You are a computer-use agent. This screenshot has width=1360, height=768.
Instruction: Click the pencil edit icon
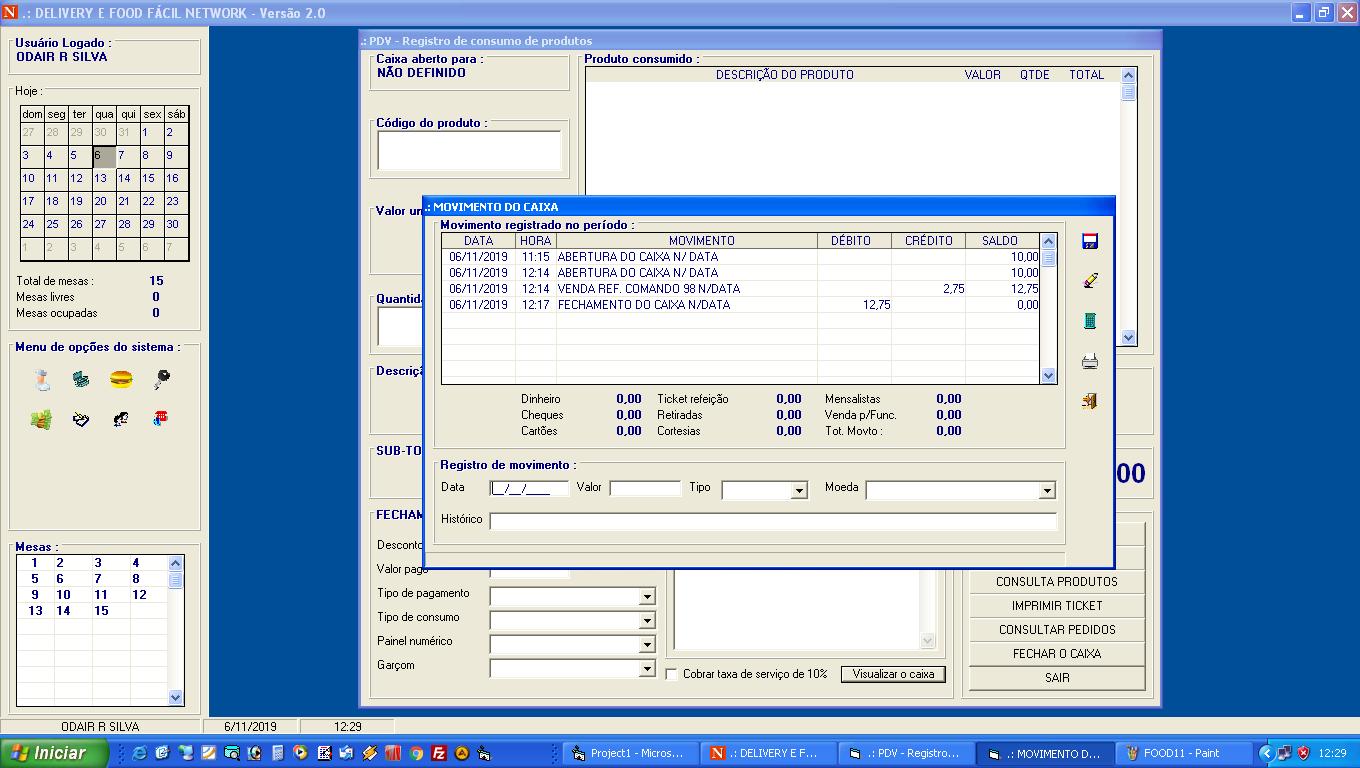[x=1090, y=281]
